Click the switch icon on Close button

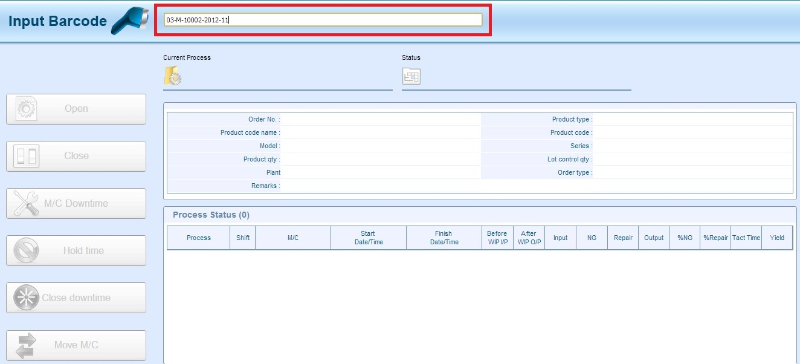click(x=26, y=156)
